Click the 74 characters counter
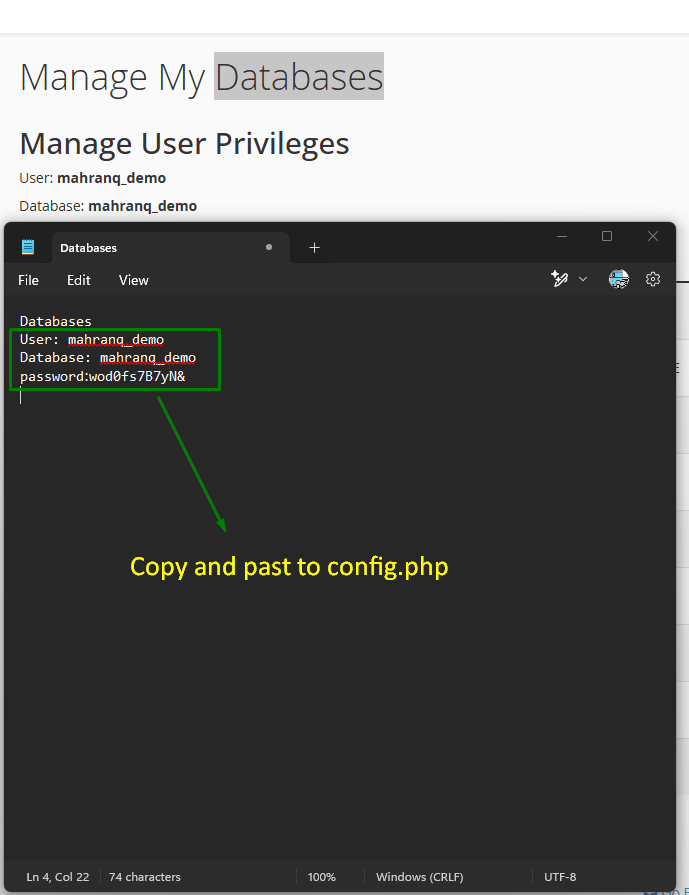This screenshot has width=689, height=895. point(144,877)
